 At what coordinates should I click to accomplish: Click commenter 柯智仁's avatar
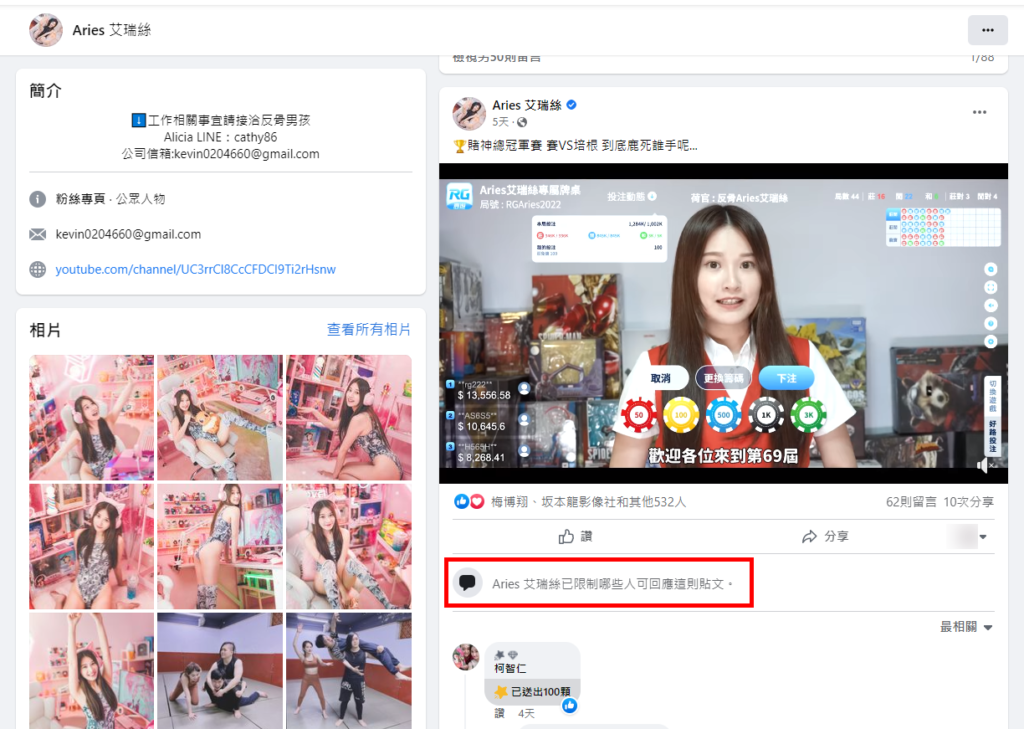(466, 657)
